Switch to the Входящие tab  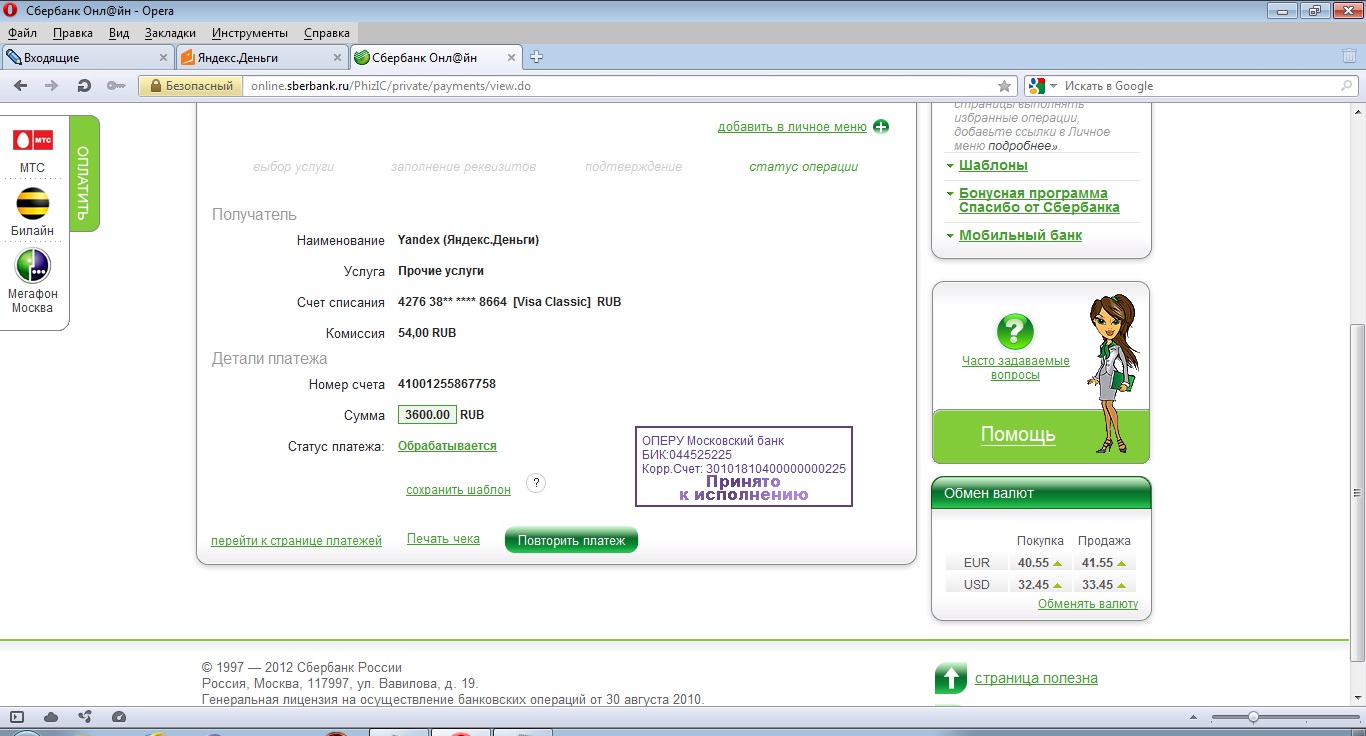pos(87,58)
